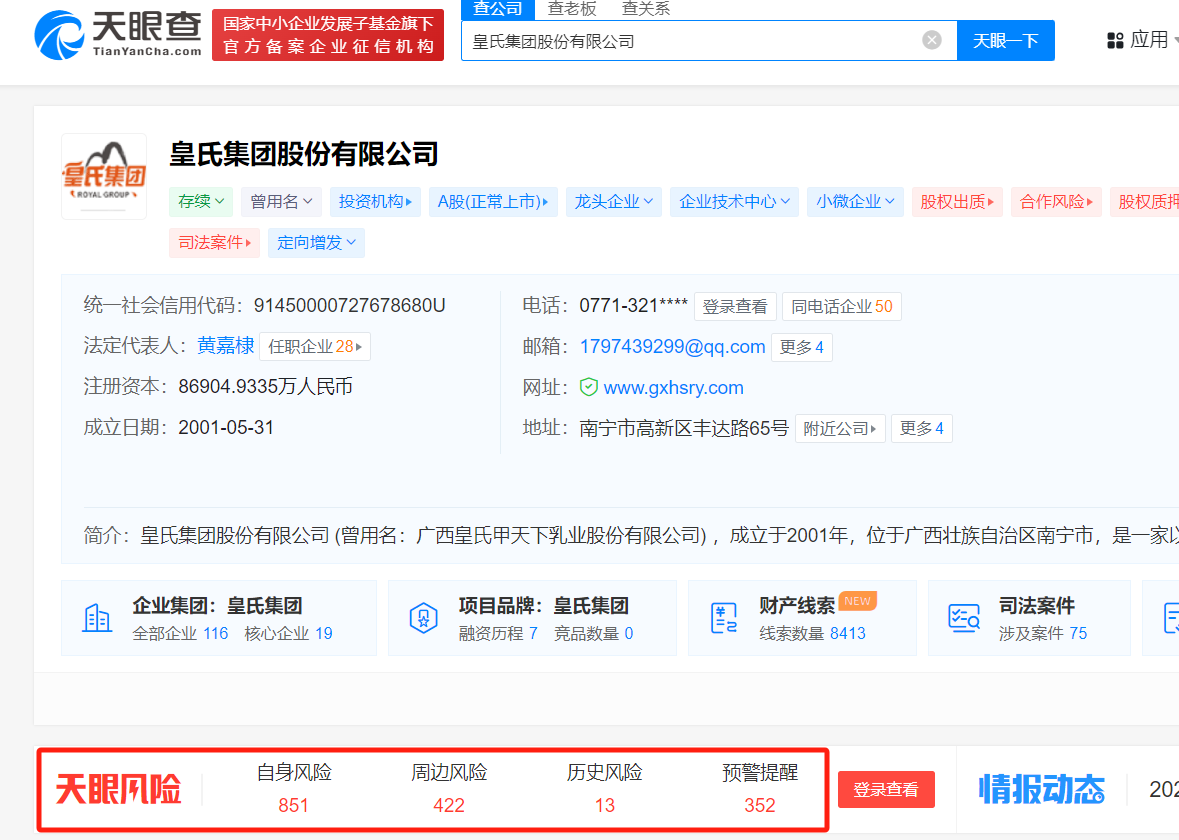
Task: Click into the company search input field
Action: coord(690,41)
